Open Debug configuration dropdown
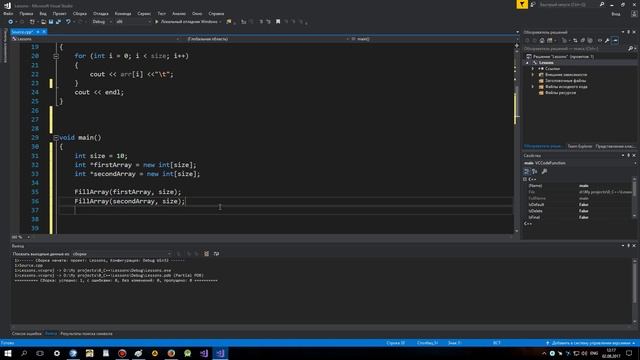This screenshot has height=360, width=640. 102,22
